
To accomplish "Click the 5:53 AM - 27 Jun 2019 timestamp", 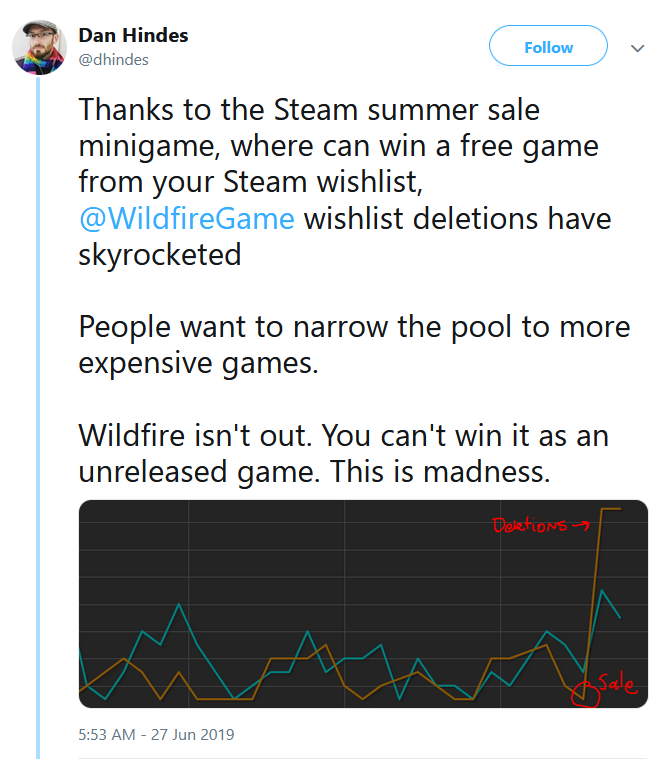I will click(x=156, y=735).
